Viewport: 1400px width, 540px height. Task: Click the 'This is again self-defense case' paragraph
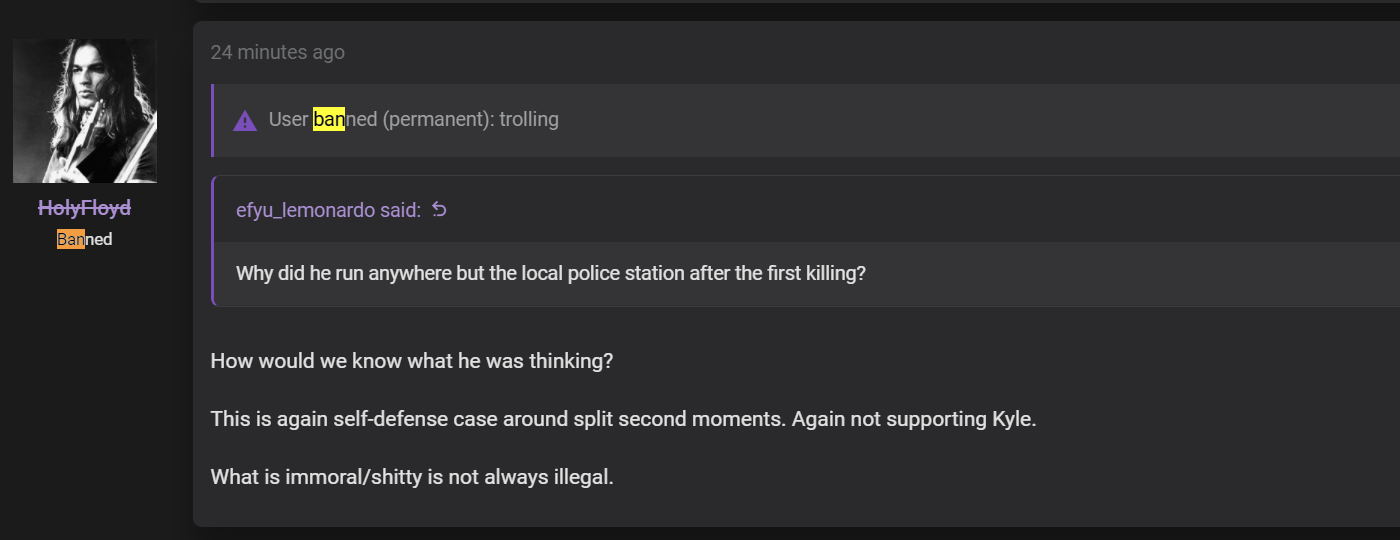(623, 419)
